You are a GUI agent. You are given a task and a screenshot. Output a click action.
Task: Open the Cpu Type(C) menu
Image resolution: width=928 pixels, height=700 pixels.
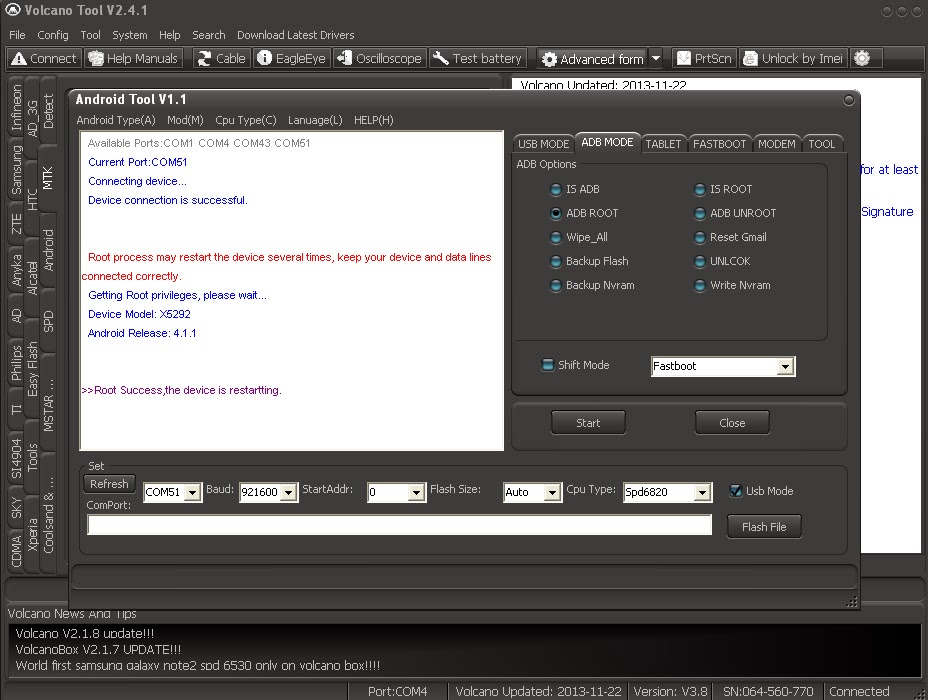click(x=246, y=120)
